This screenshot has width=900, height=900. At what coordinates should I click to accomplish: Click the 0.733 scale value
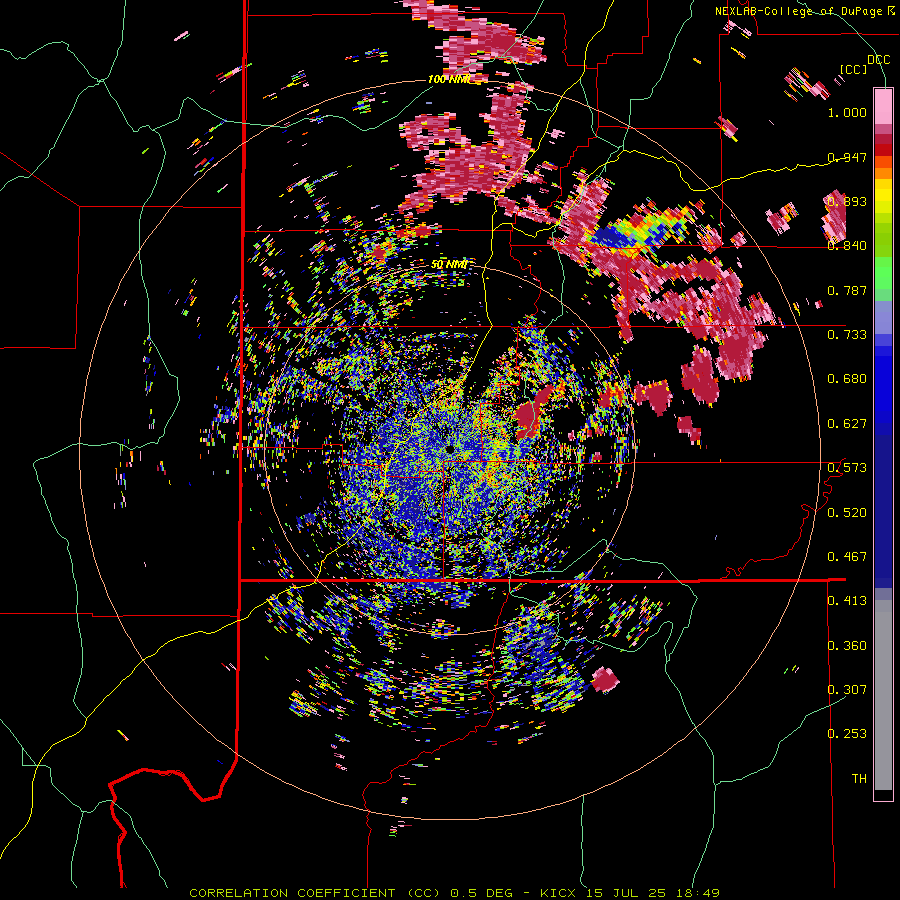coord(847,335)
